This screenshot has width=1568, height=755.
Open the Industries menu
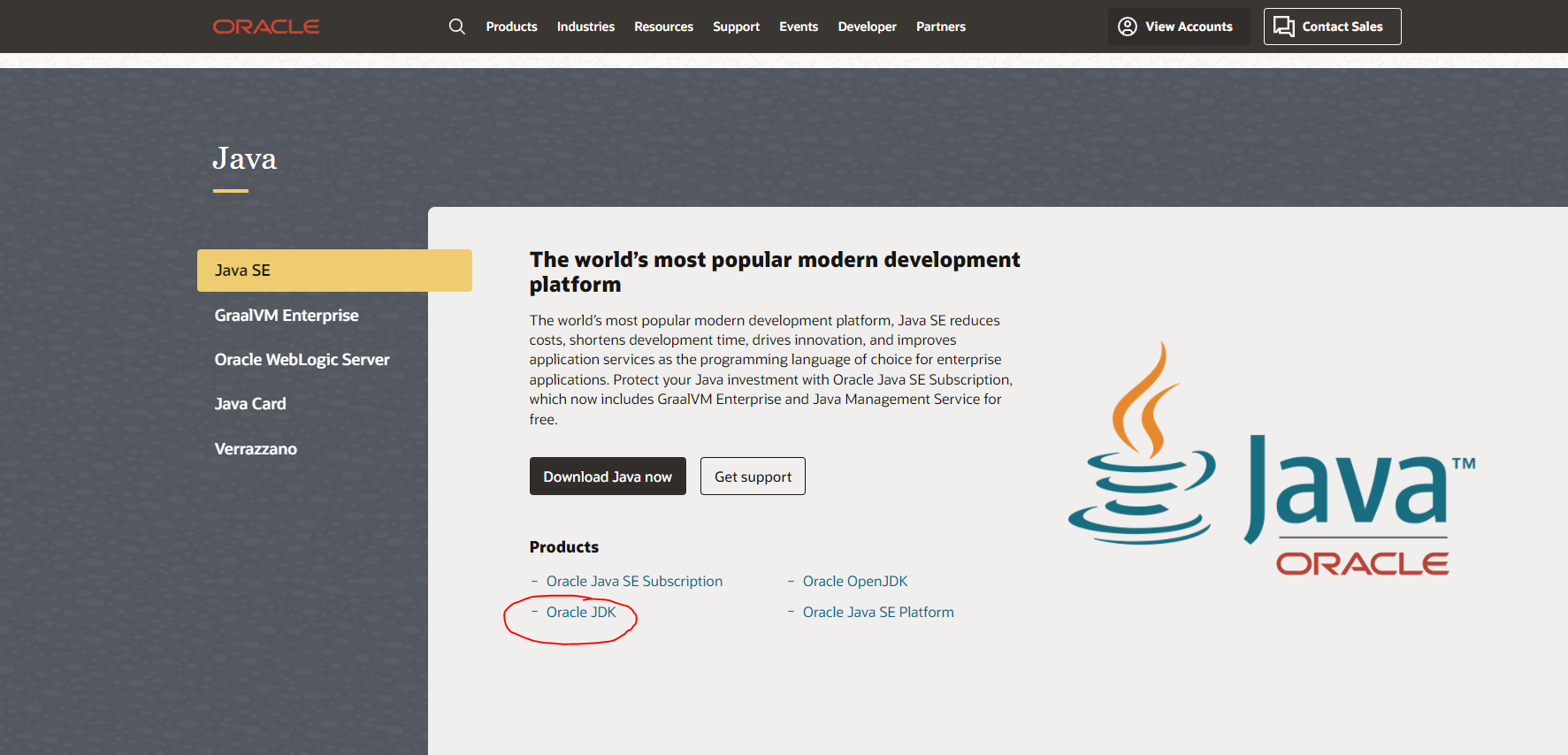(585, 27)
